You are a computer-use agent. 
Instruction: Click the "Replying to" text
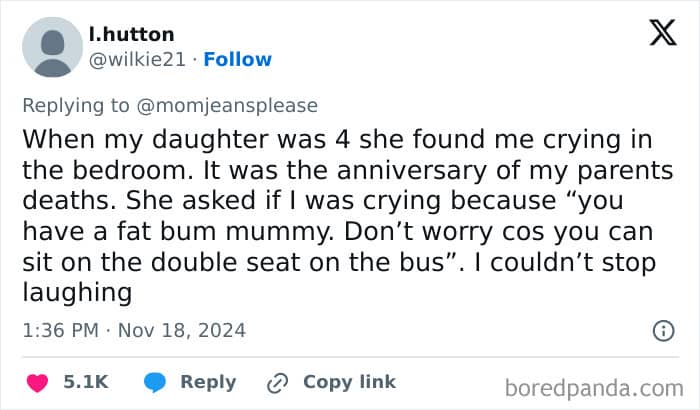(x=73, y=105)
